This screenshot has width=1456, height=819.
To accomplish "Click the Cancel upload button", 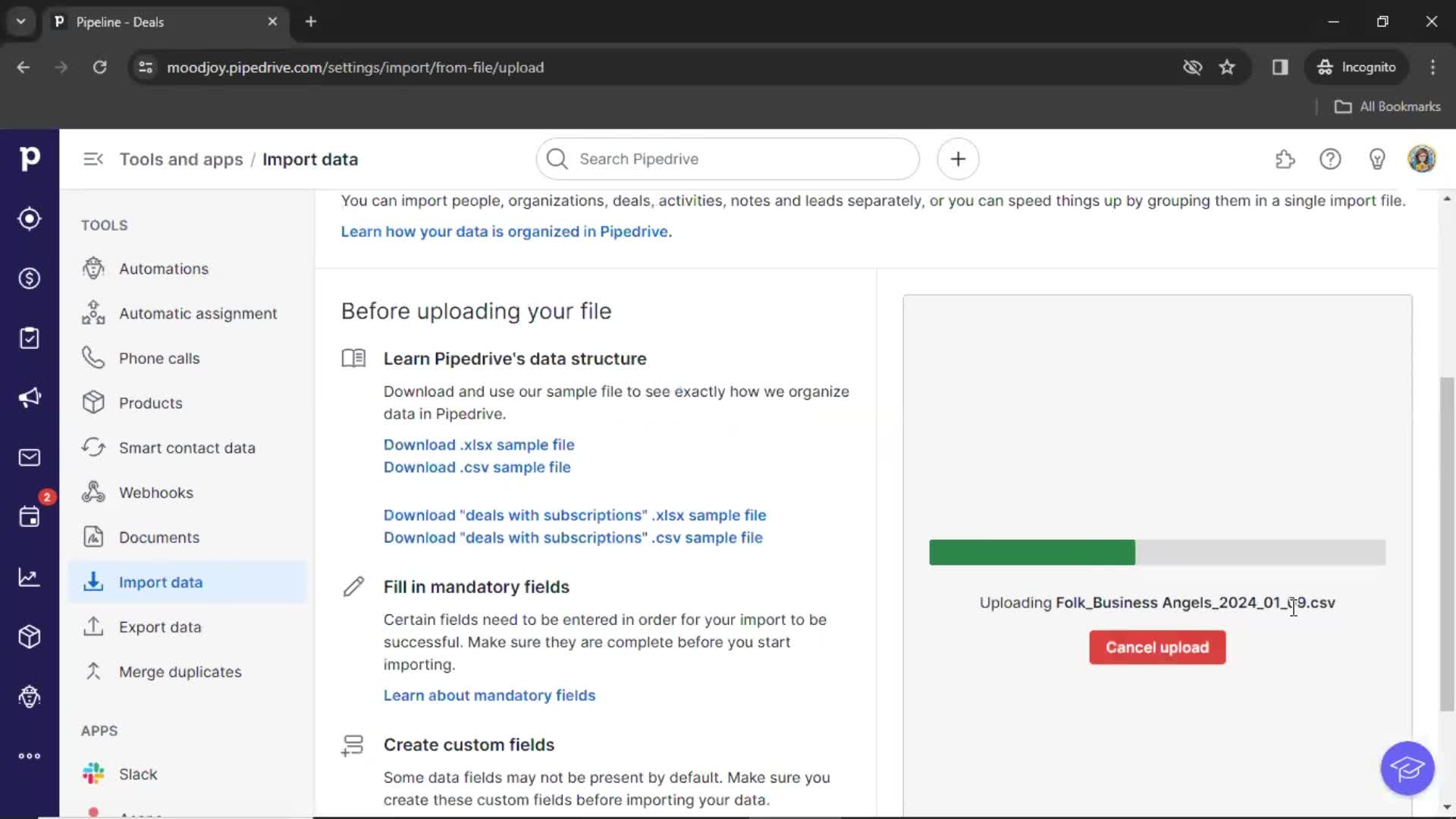I will 1157,648.
